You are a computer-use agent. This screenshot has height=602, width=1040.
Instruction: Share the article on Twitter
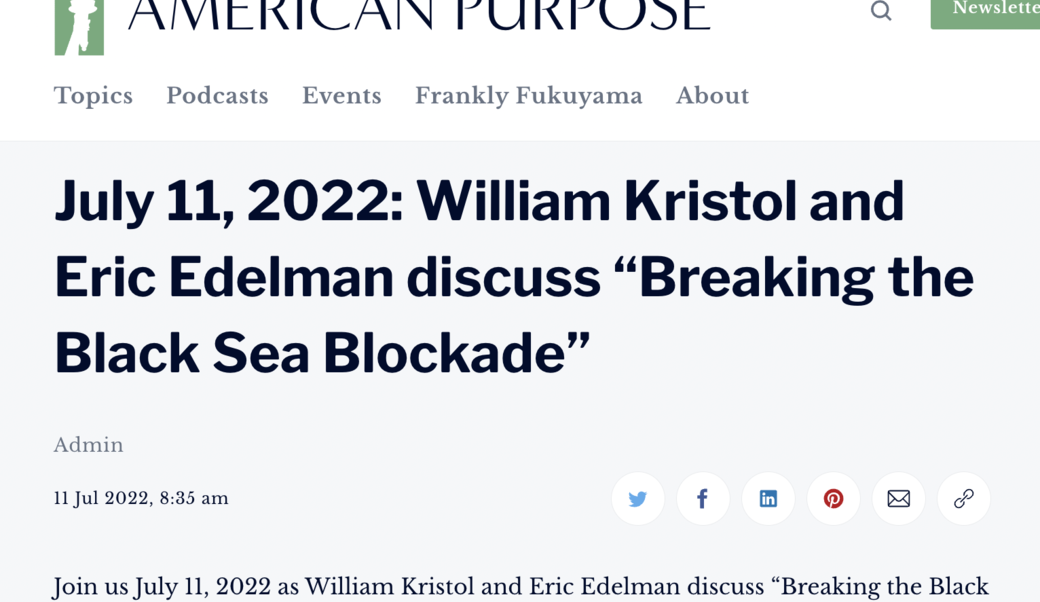[x=638, y=498]
